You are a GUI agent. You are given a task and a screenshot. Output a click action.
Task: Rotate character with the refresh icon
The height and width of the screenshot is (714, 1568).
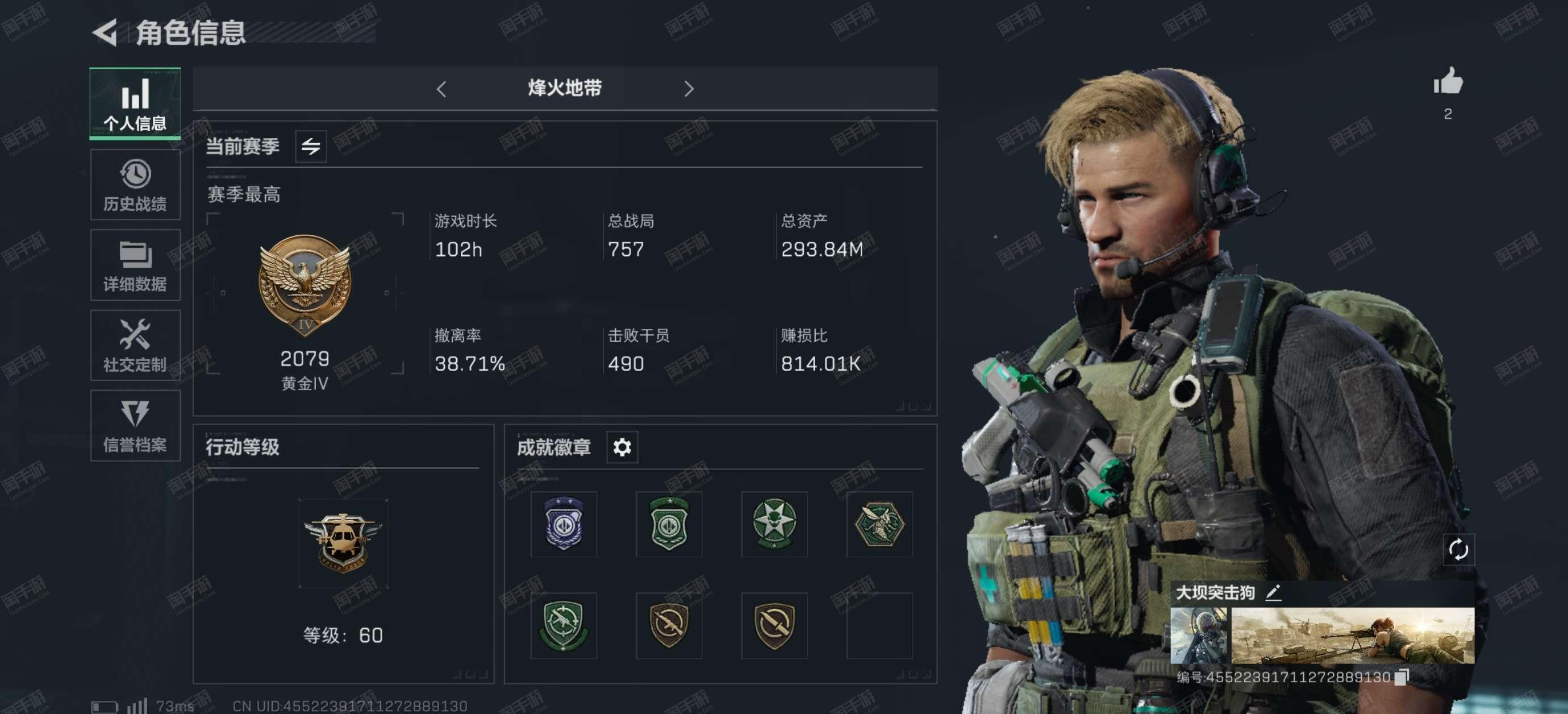pyautogui.click(x=1458, y=550)
